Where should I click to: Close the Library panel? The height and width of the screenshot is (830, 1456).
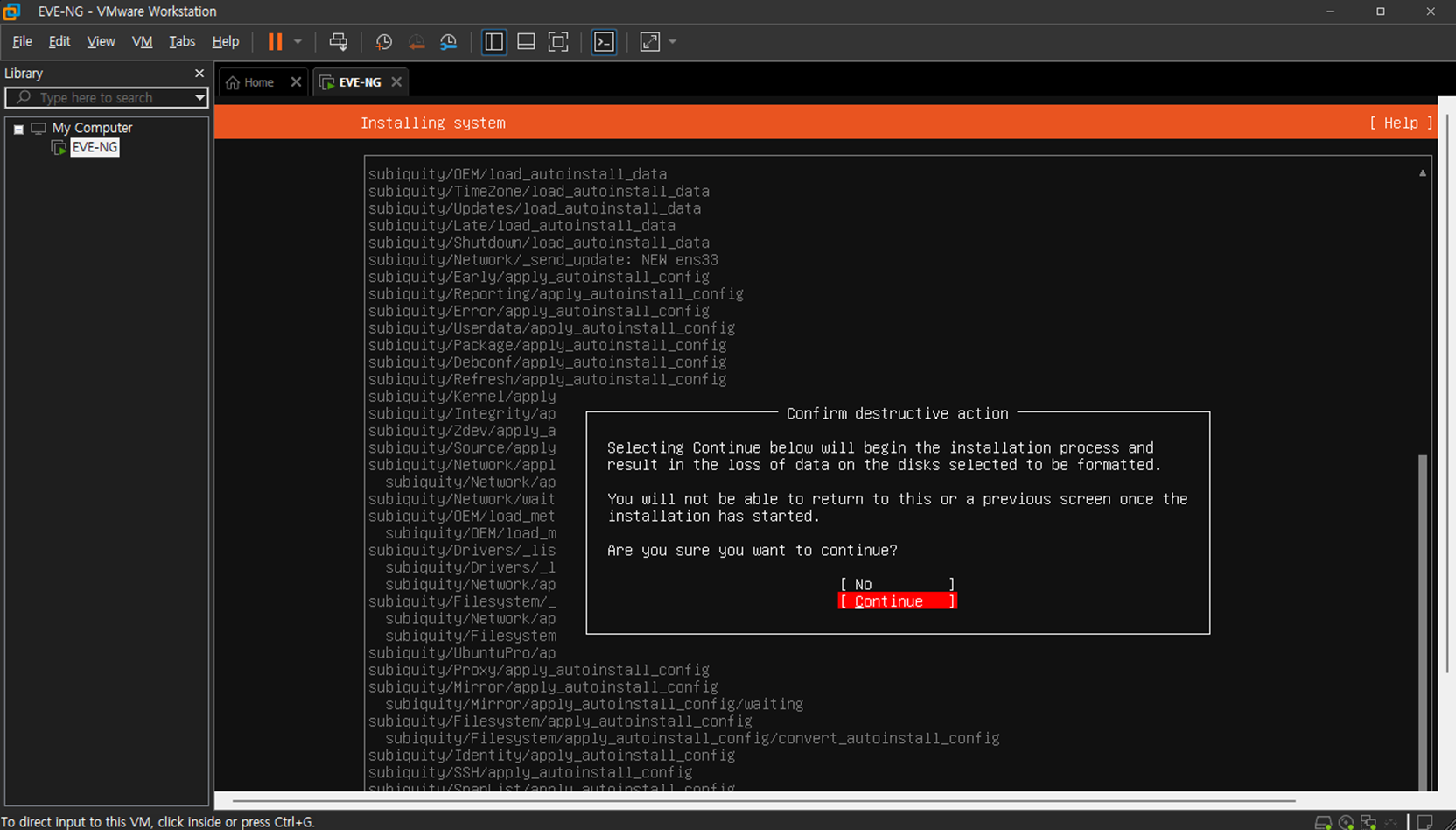[199, 73]
